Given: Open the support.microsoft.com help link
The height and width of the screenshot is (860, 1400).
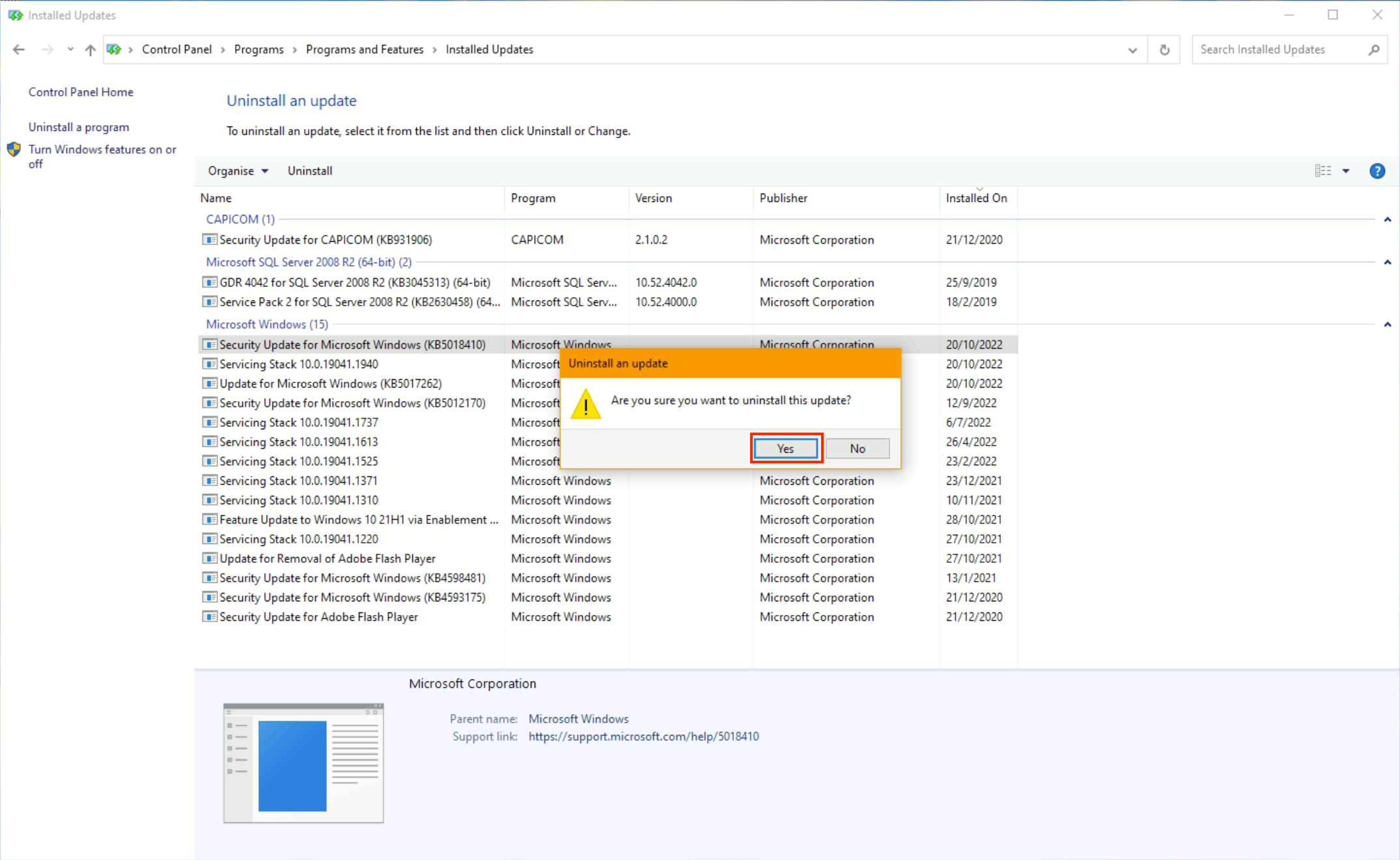Looking at the screenshot, I should [x=643, y=736].
